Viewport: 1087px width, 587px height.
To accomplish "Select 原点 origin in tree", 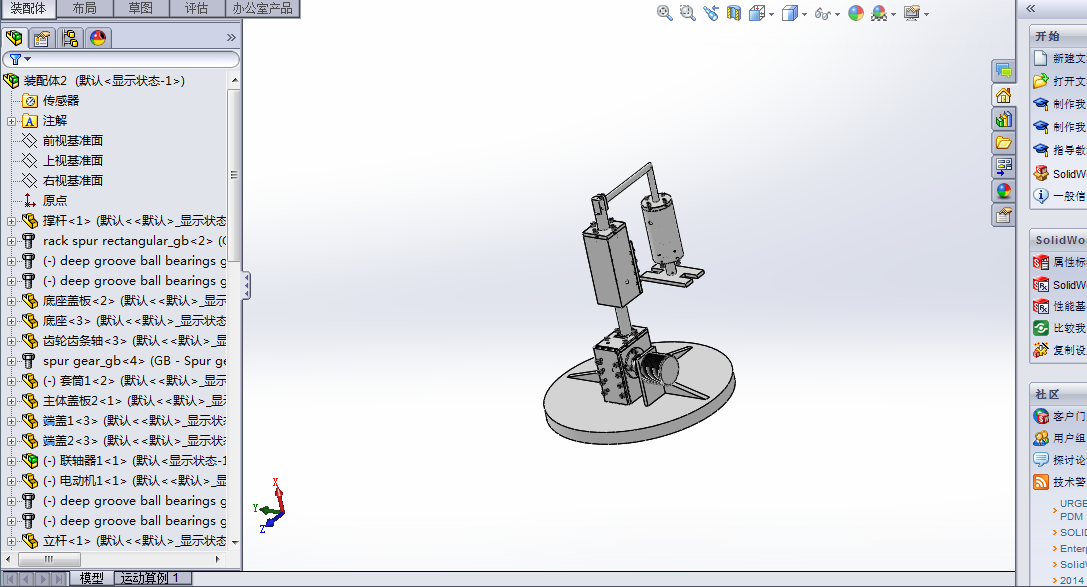I will pos(55,200).
